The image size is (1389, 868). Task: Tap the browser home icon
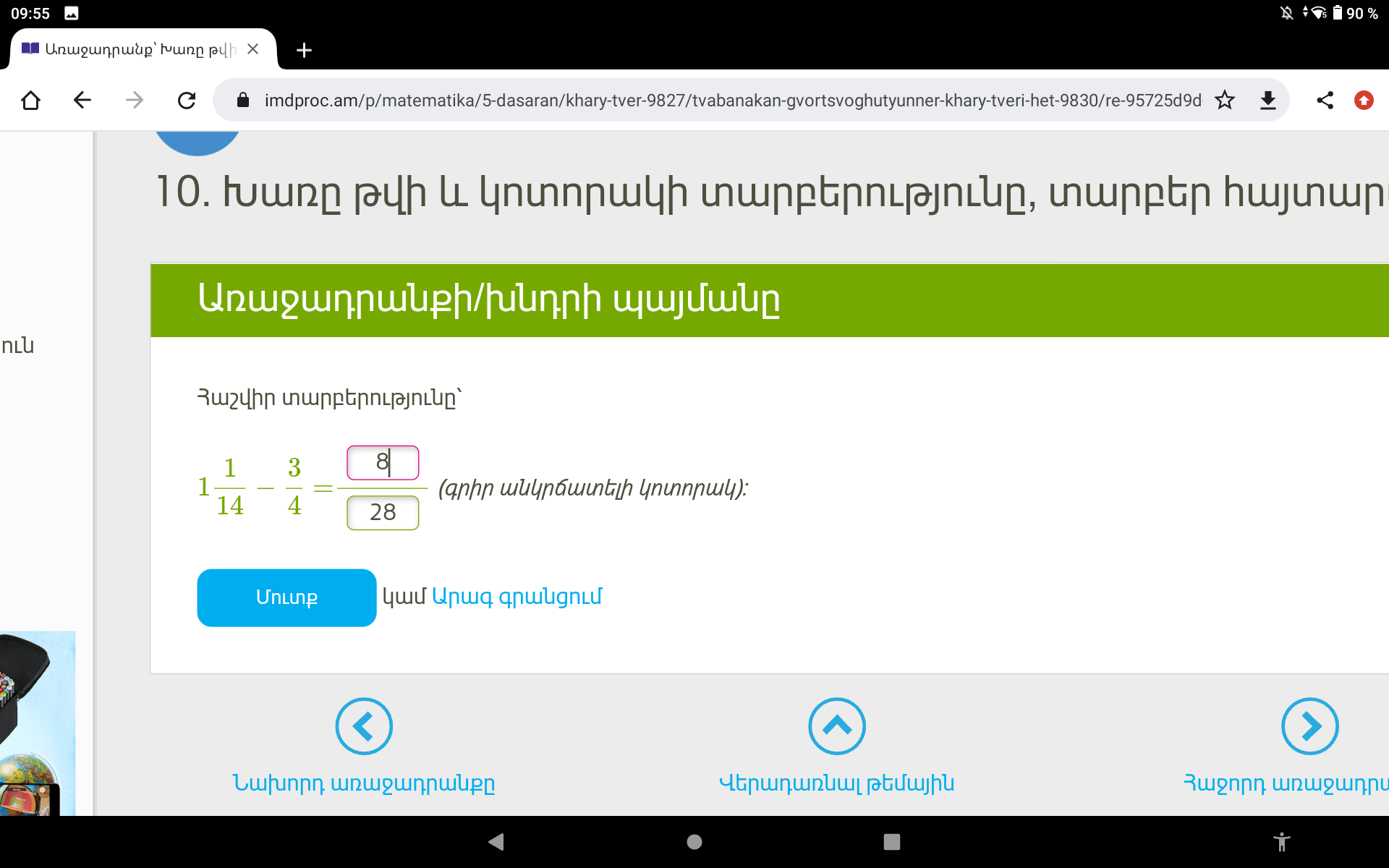point(30,100)
